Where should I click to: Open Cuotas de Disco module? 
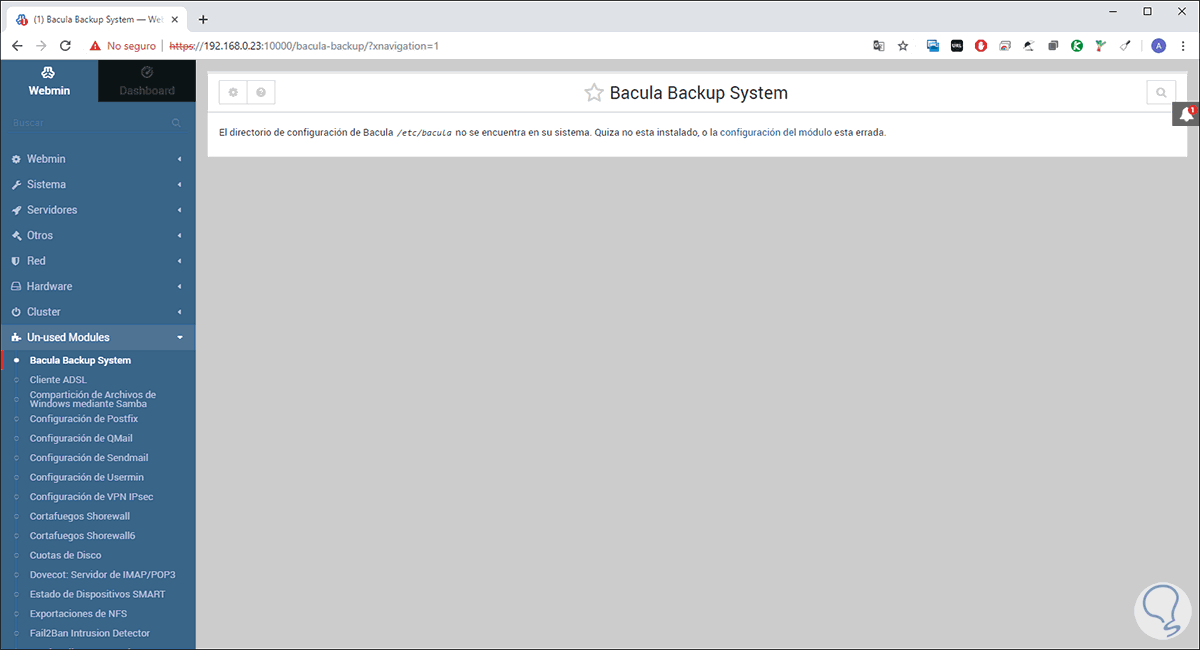(x=65, y=555)
